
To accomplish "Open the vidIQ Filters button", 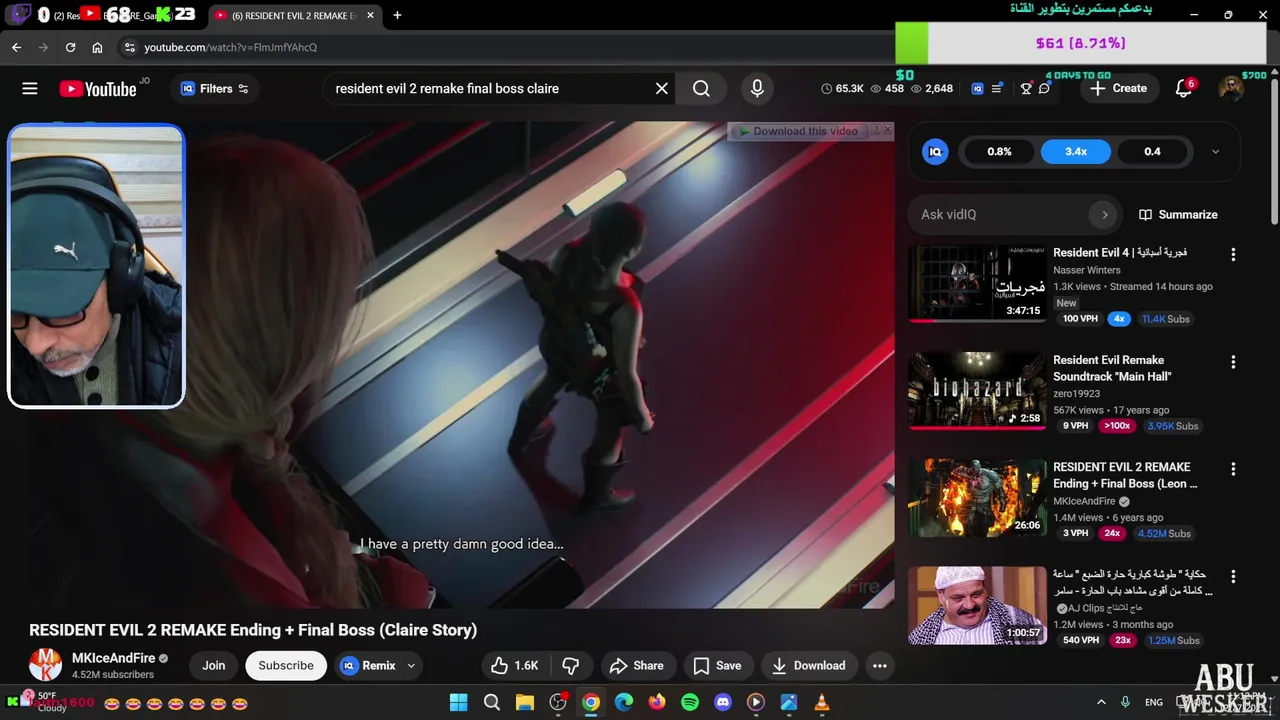I will coord(214,89).
